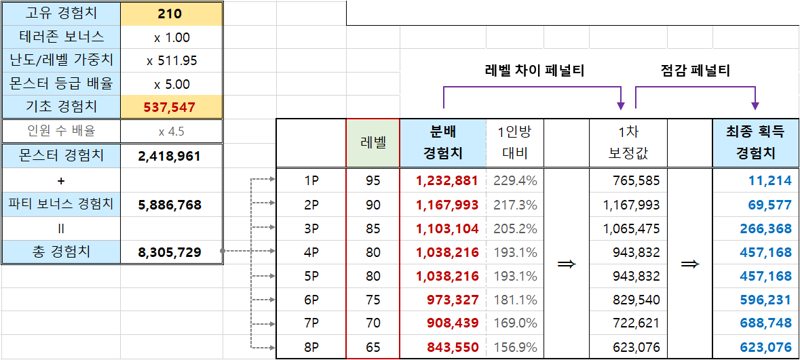800x360 pixels.
Task: Click the 테러존 보너스 x 1.00 cell
Action: point(172,37)
